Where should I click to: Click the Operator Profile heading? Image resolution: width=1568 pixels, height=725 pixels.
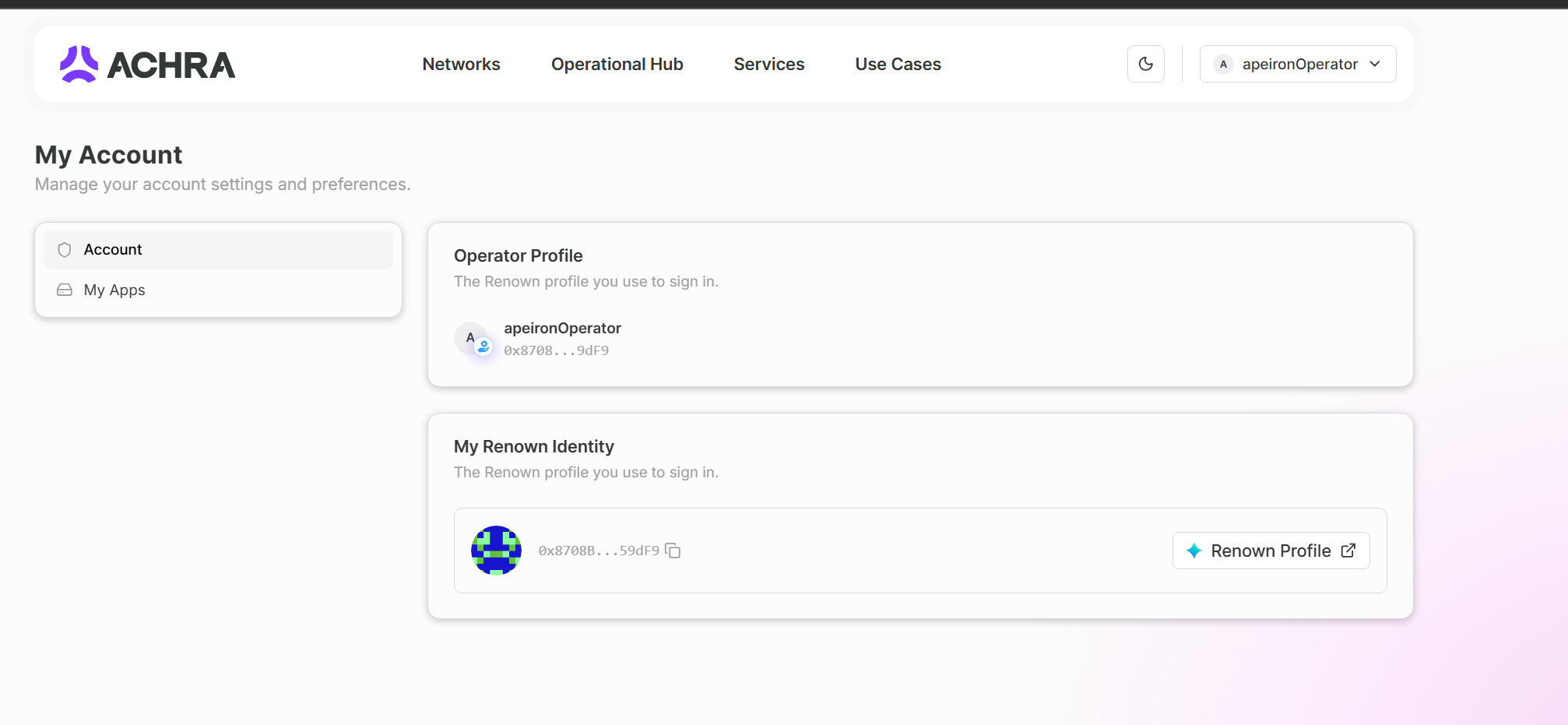tap(518, 255)
